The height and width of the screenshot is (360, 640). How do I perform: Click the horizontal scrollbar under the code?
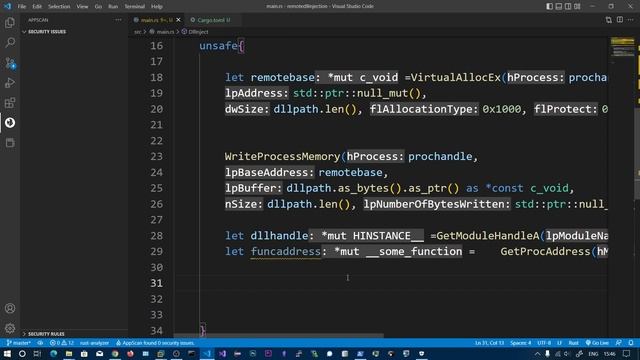tap(279, 336)
